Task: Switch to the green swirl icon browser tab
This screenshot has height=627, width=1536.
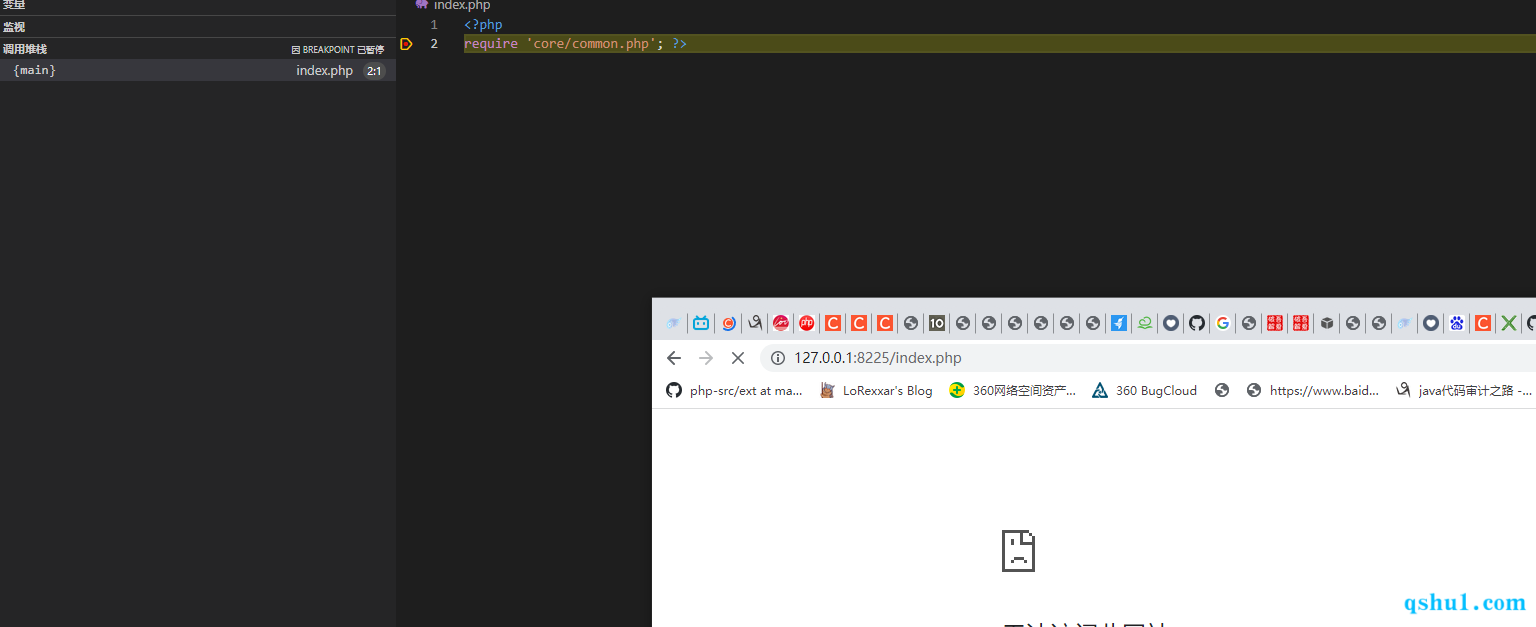Action: point(1145,323)
